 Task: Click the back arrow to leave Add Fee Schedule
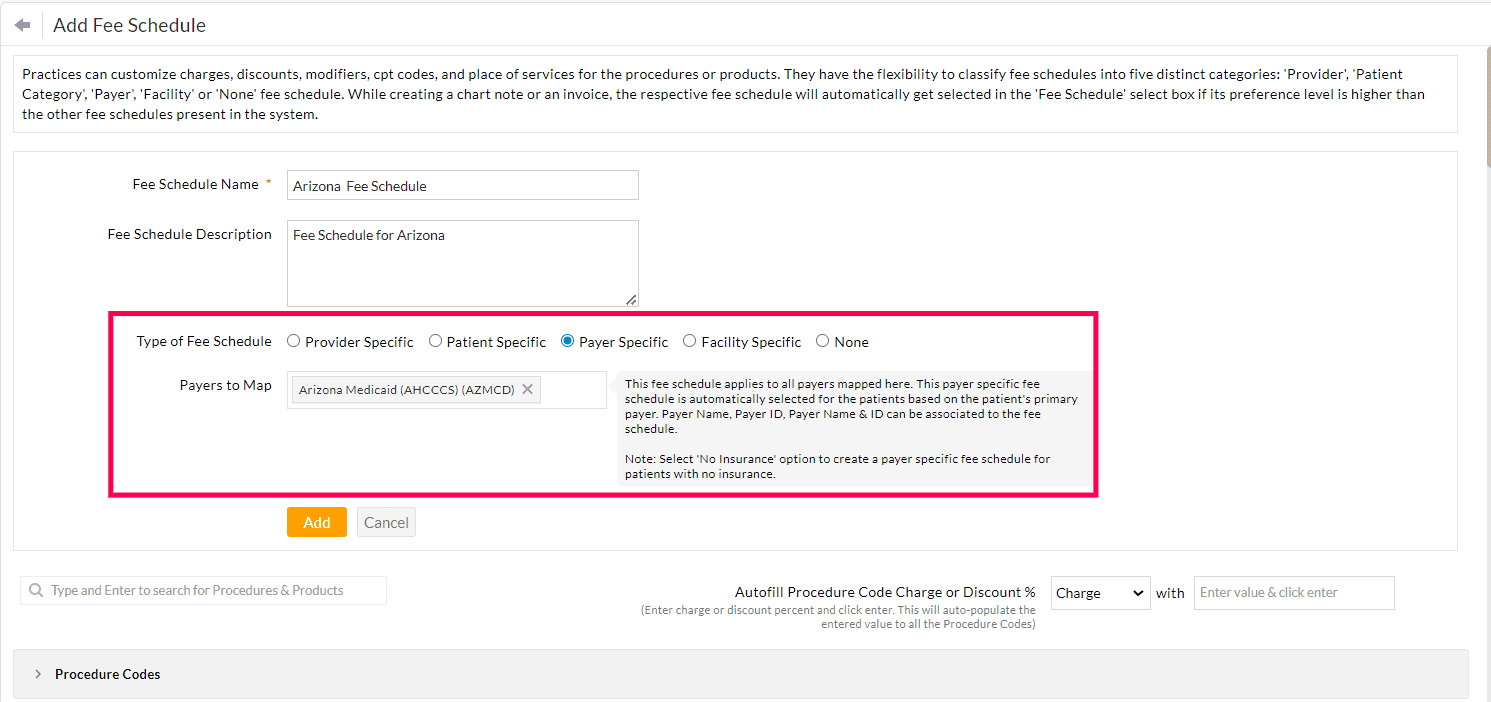(x=22, y=23)
